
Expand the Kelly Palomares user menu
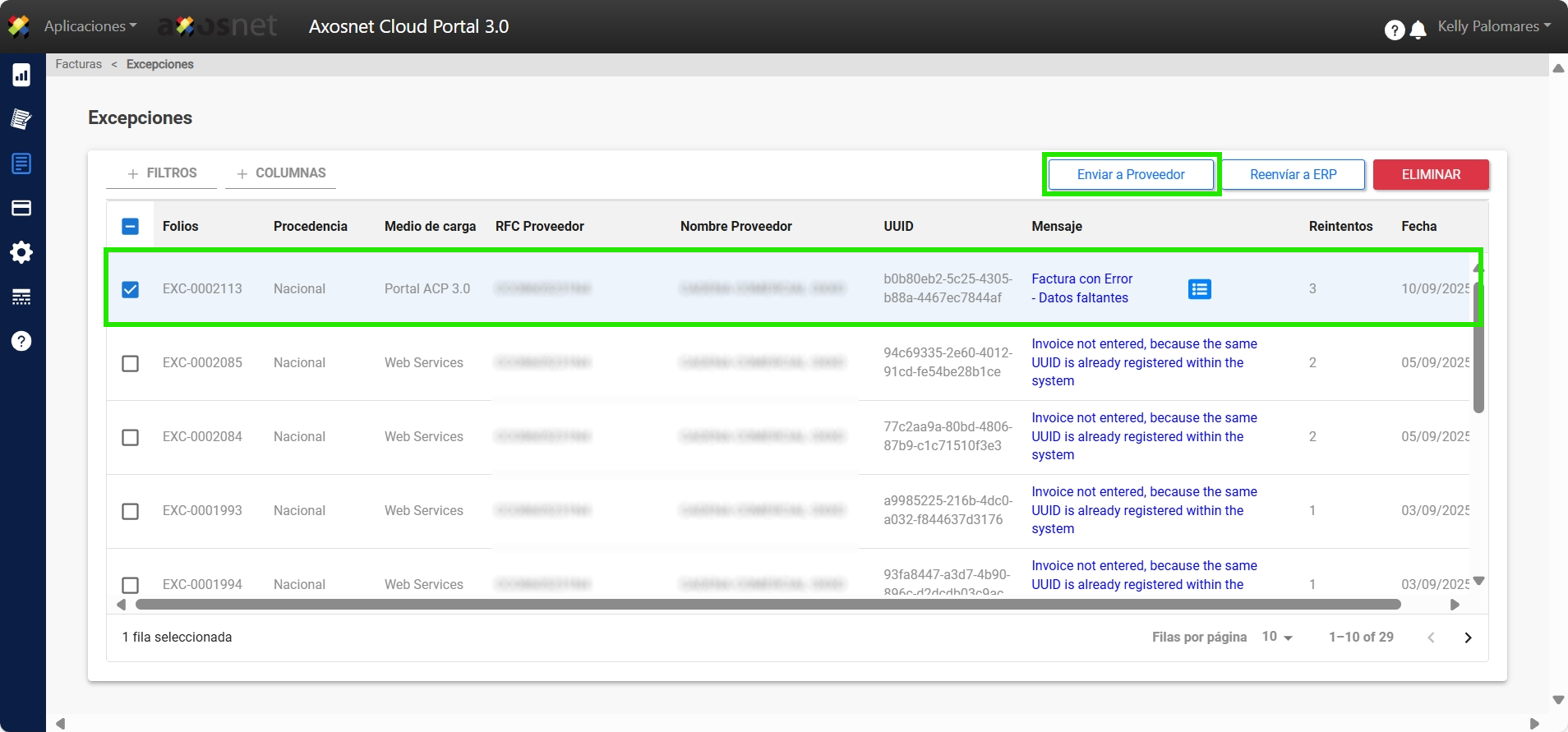pyautogui.click(x=1493, y=26)
